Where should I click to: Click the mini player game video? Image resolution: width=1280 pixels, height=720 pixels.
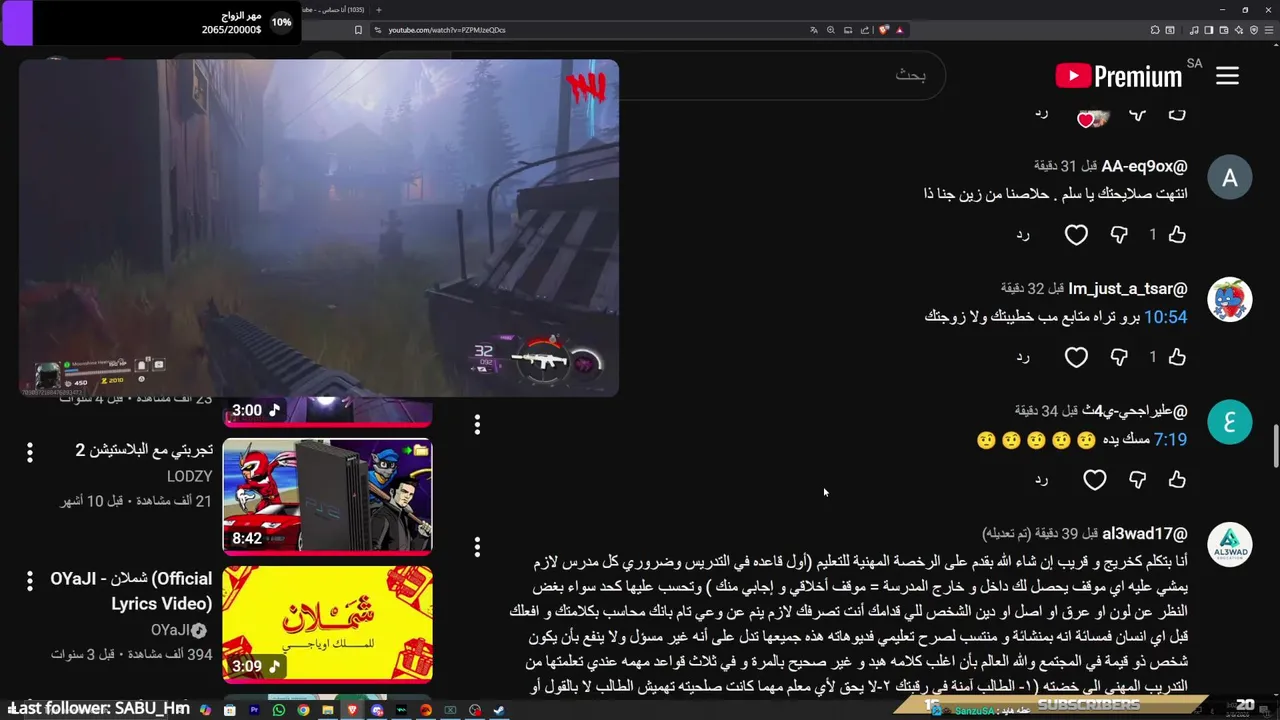319,228
